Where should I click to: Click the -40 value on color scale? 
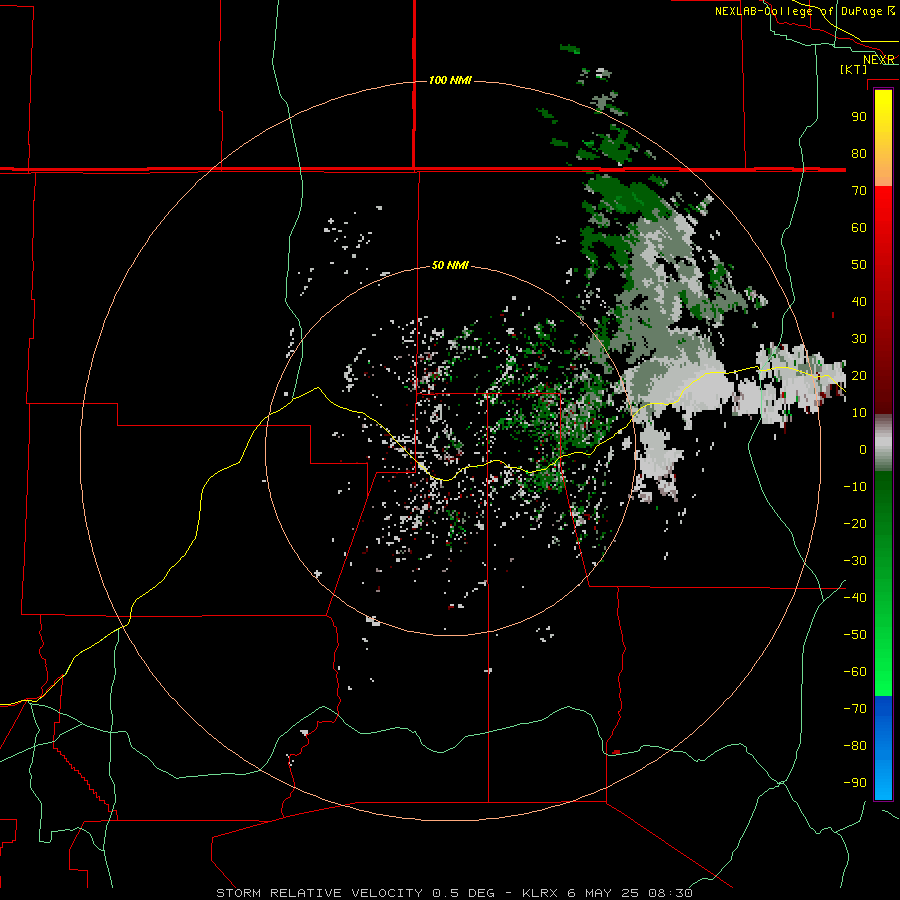click(x=855, y=598)
